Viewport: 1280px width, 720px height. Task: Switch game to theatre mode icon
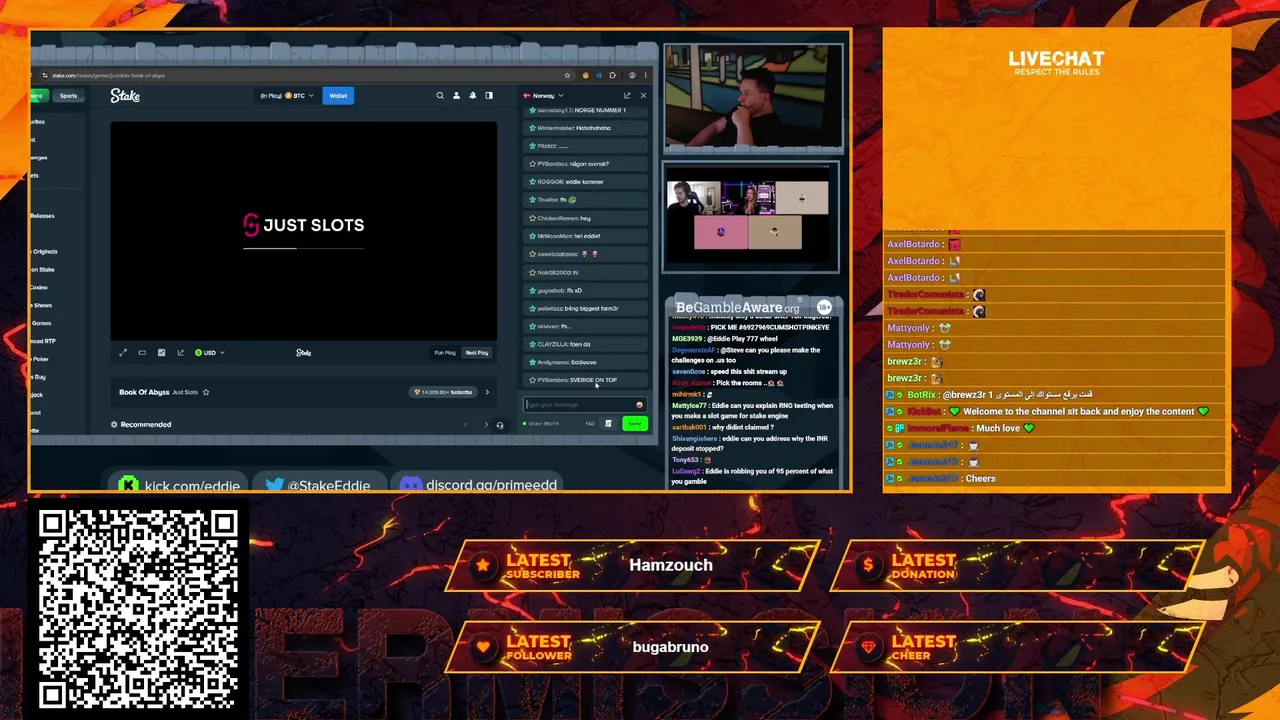pos(142,352)
